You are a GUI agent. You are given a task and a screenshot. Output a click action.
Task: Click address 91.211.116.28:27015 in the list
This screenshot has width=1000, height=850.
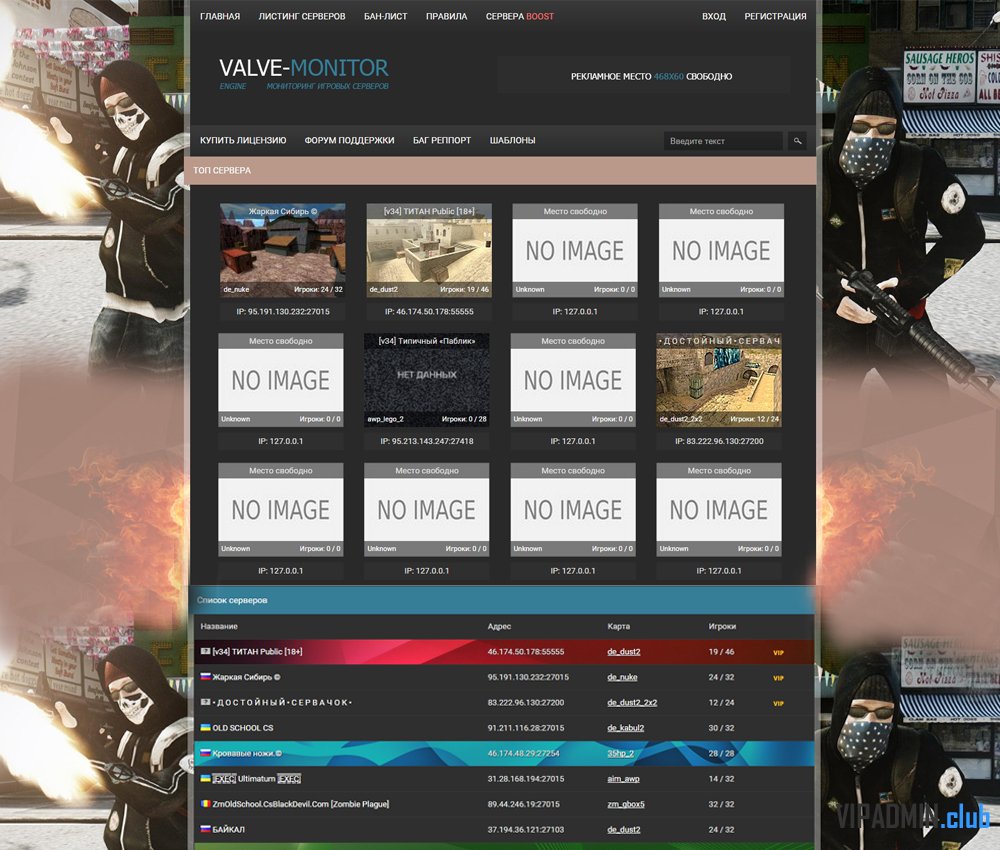[x=526, y=728]
